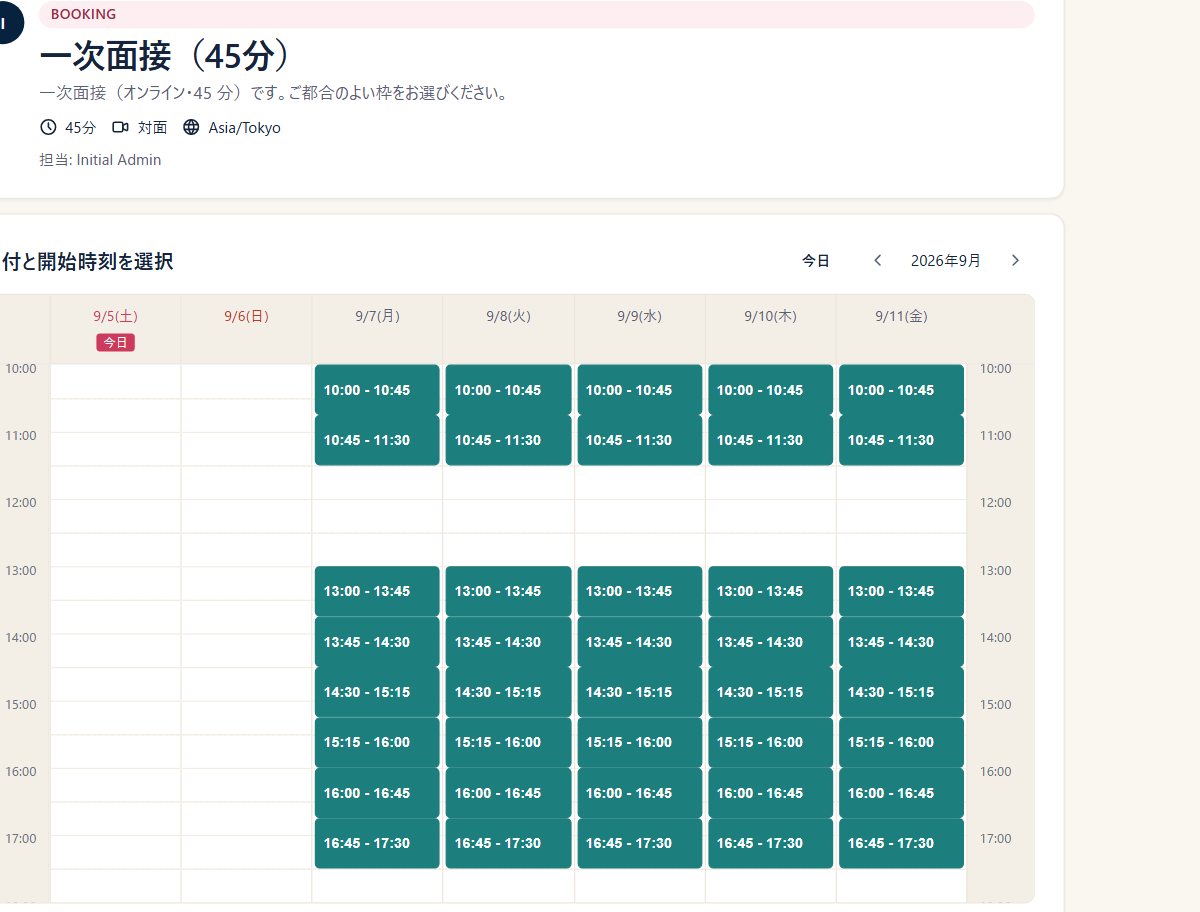Pick the 15:15 - 16:00 slot on 9/10(木)
The height and width of the screenshot is (912, 1200).
(771, 742)
